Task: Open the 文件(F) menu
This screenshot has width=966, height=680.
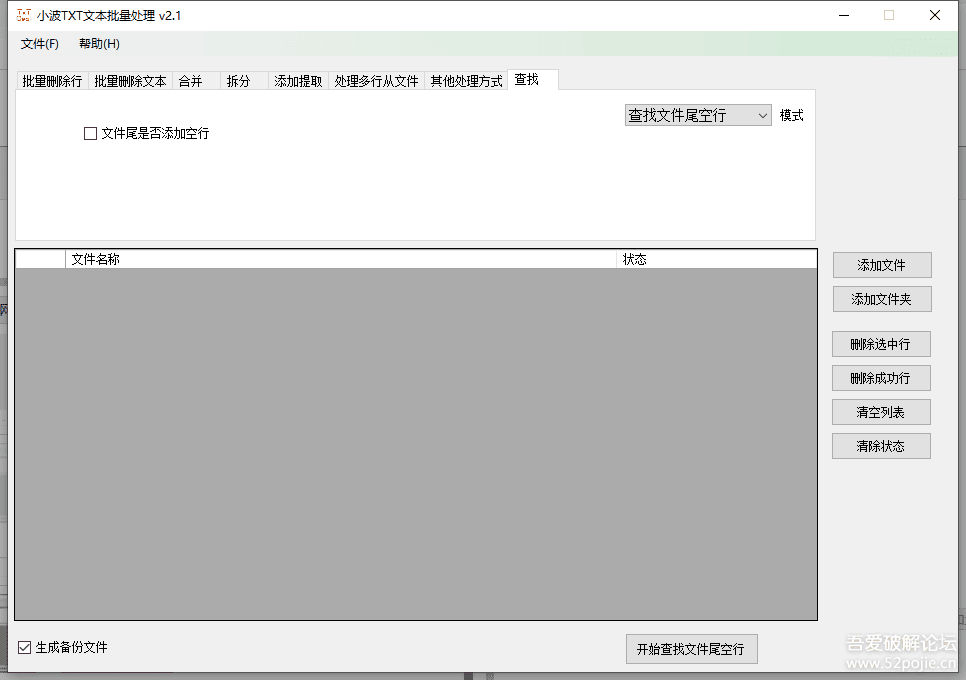Action: coord(38,44)
